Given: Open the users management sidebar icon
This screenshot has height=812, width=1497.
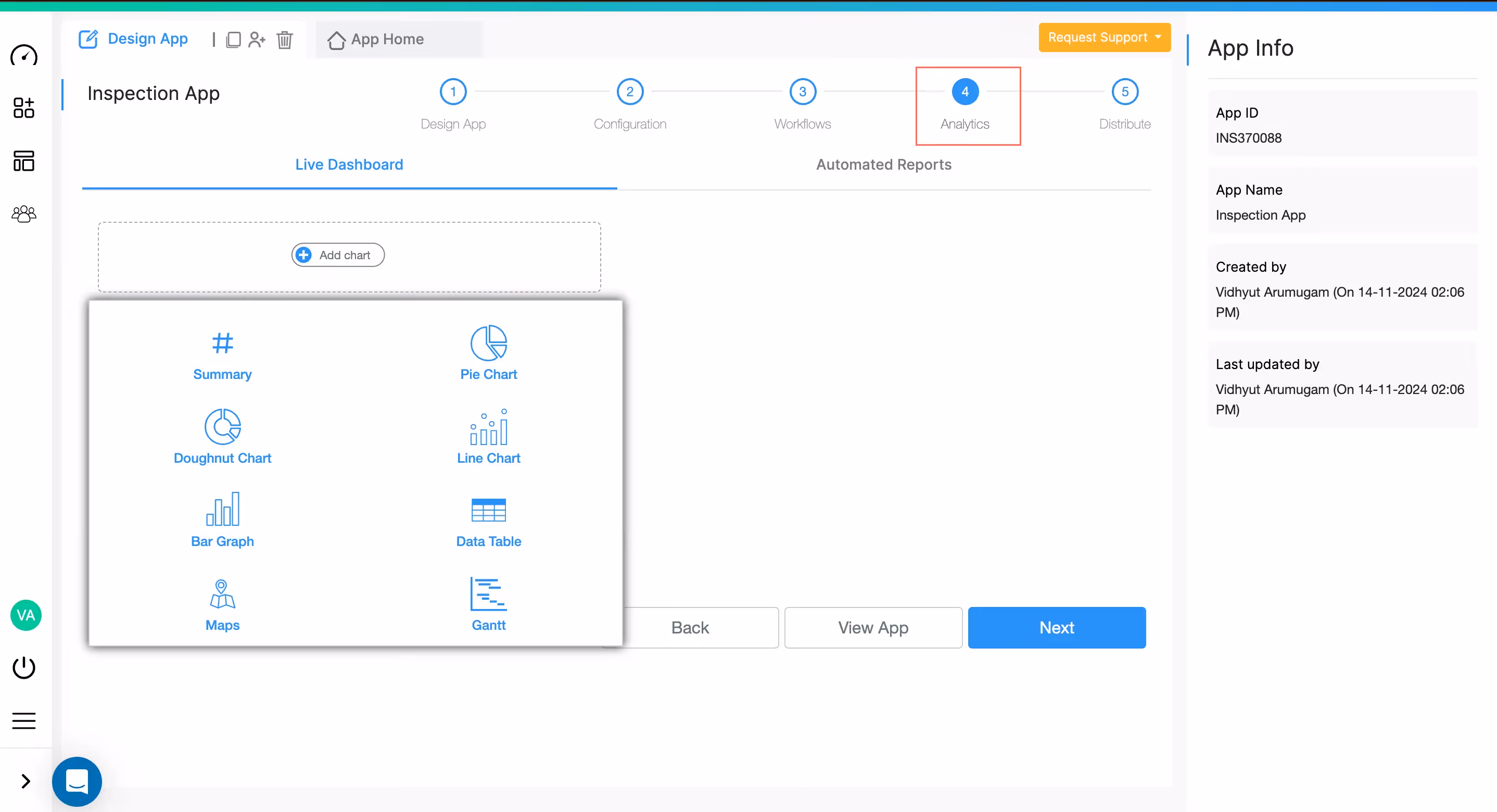Looking at the screenshot, I should (24, 213).
